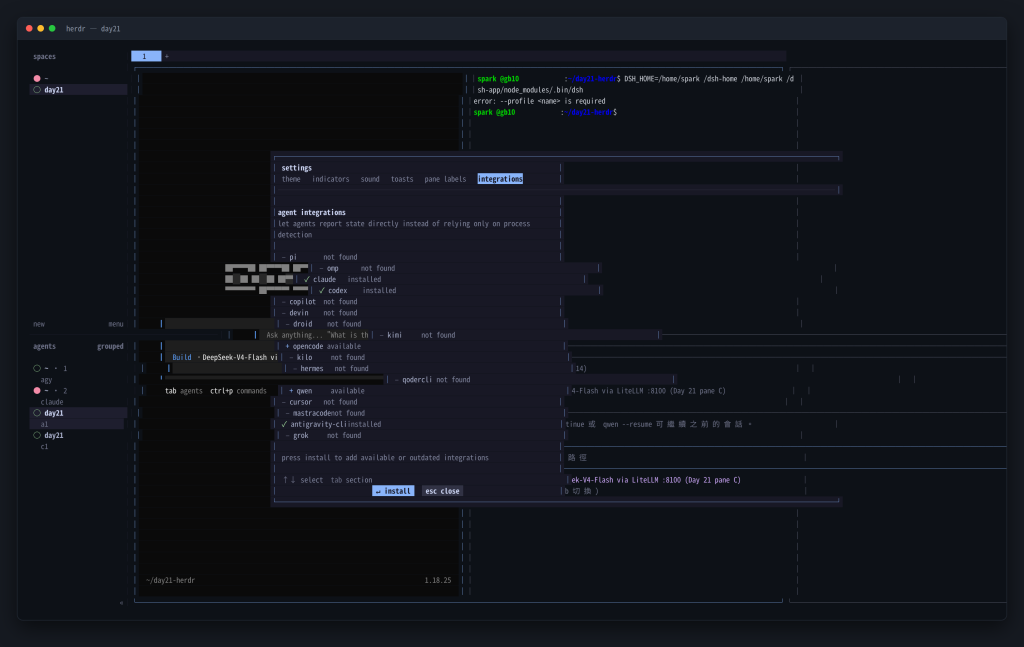Select the toasts settings tab
The width and height of the screenshot is (1024, 647).
(x=402, y=179)
